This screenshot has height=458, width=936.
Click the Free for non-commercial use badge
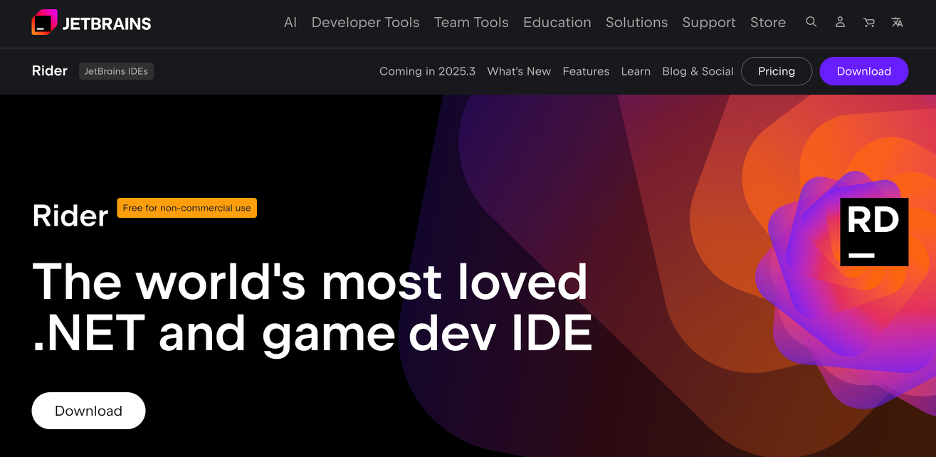[x=187, y=208]
